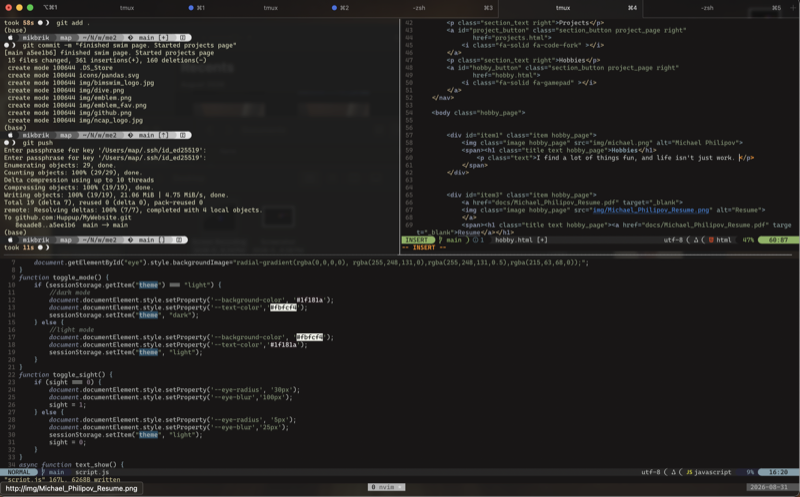
Task: Click 'To github.com:Huppup/MyWebsite.git' line
Action: click(x=67, y=217)
